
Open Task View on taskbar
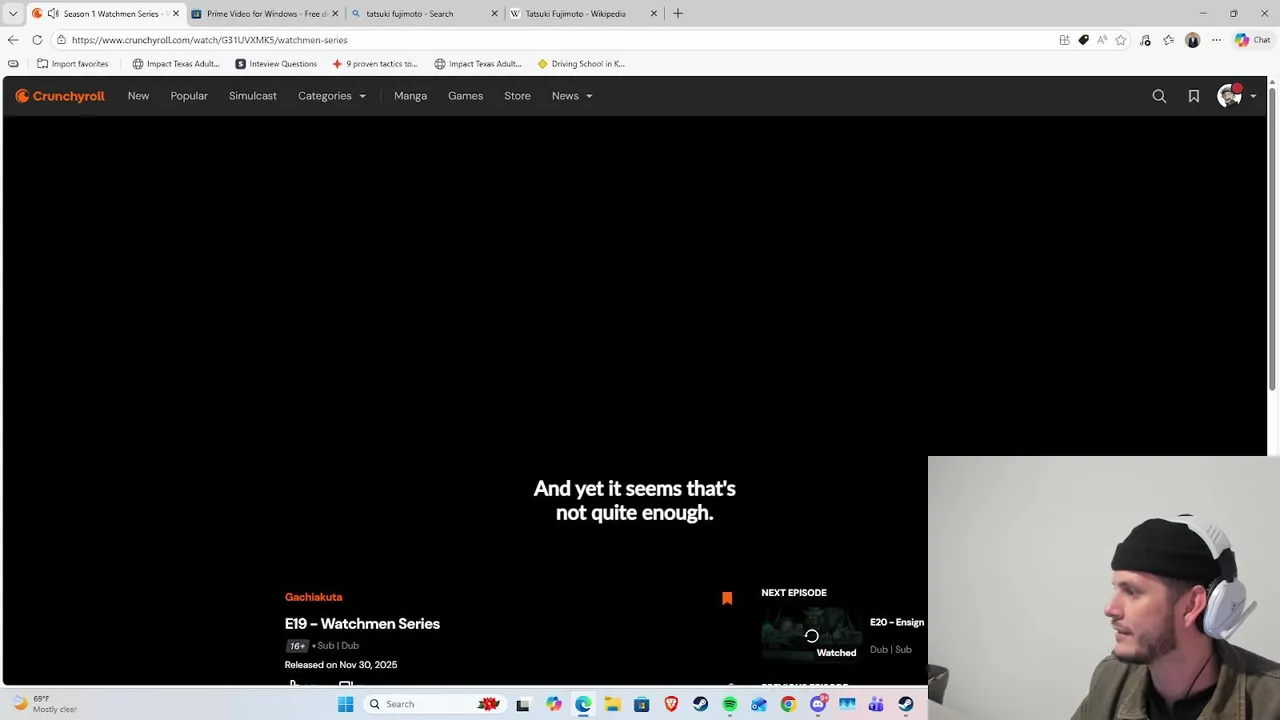pyautogui.click(x=522, y=704)
